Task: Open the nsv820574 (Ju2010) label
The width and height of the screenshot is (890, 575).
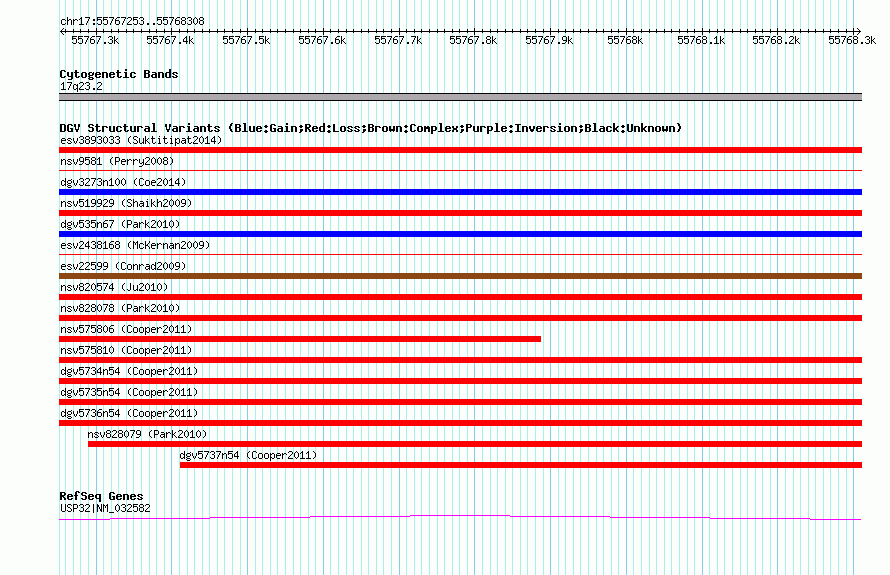Action: point(114,287)
